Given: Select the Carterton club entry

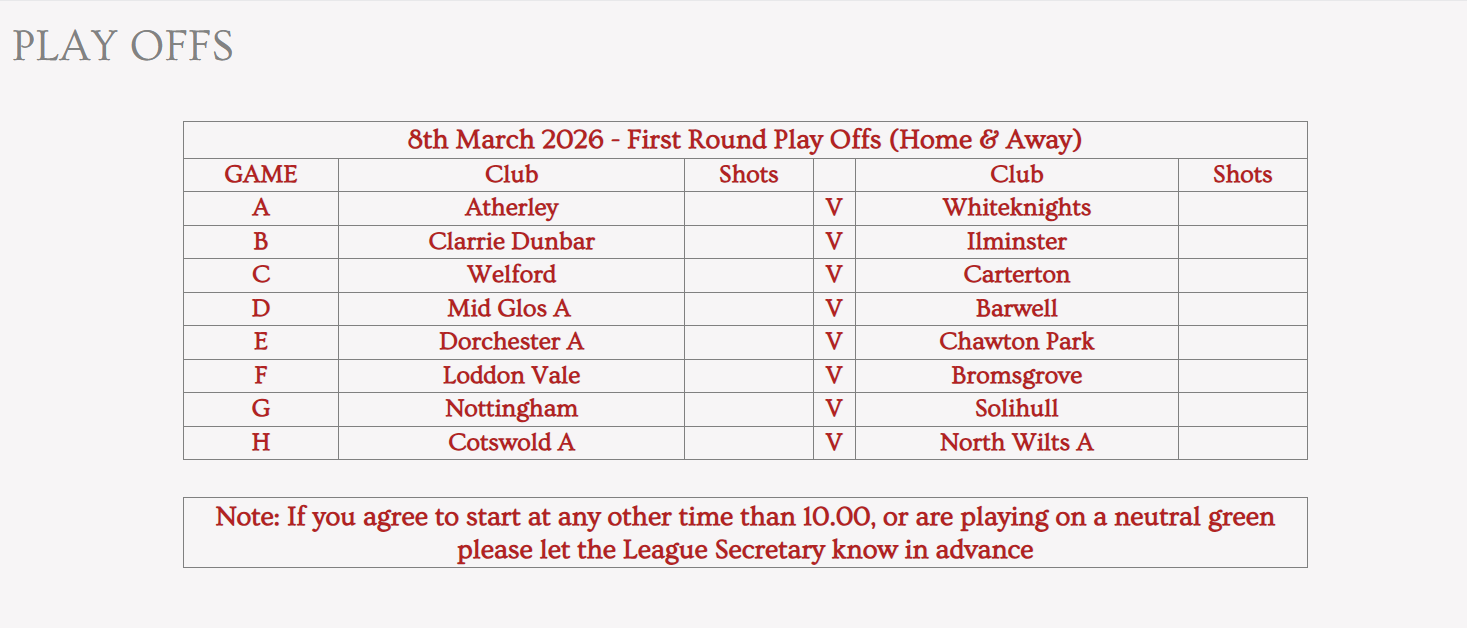Looking at the screenshot, I should coord(1017,275).
